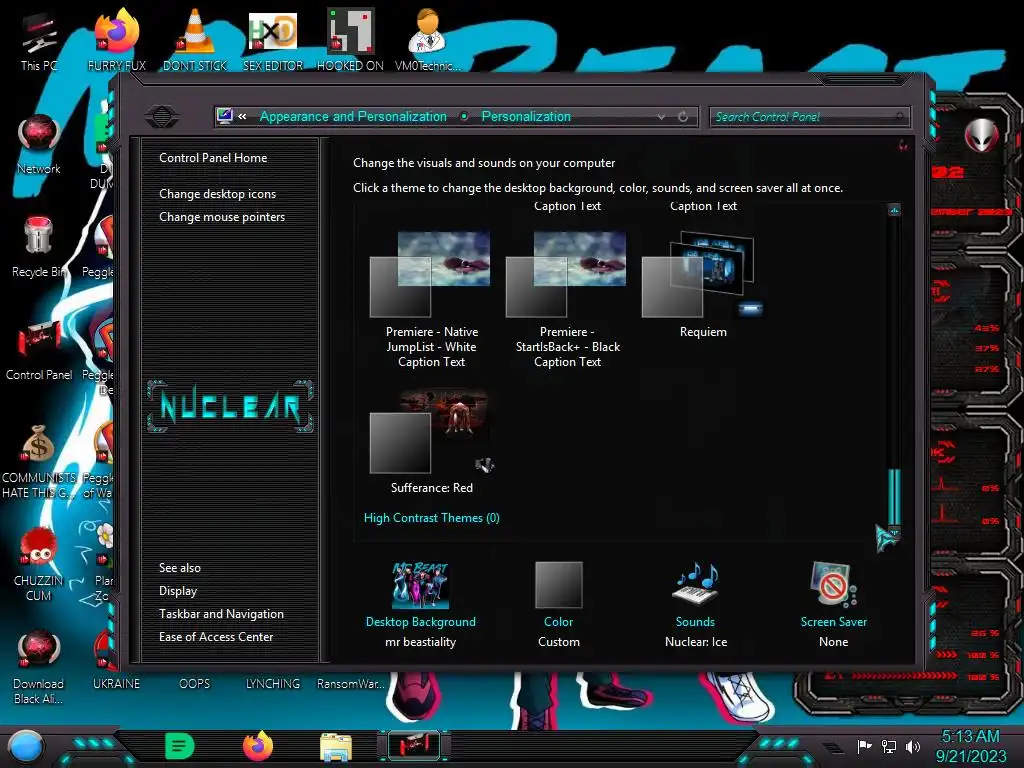Click Personalization breadcrumb item
Screen dimensions: 1024x768
point(526,116)
